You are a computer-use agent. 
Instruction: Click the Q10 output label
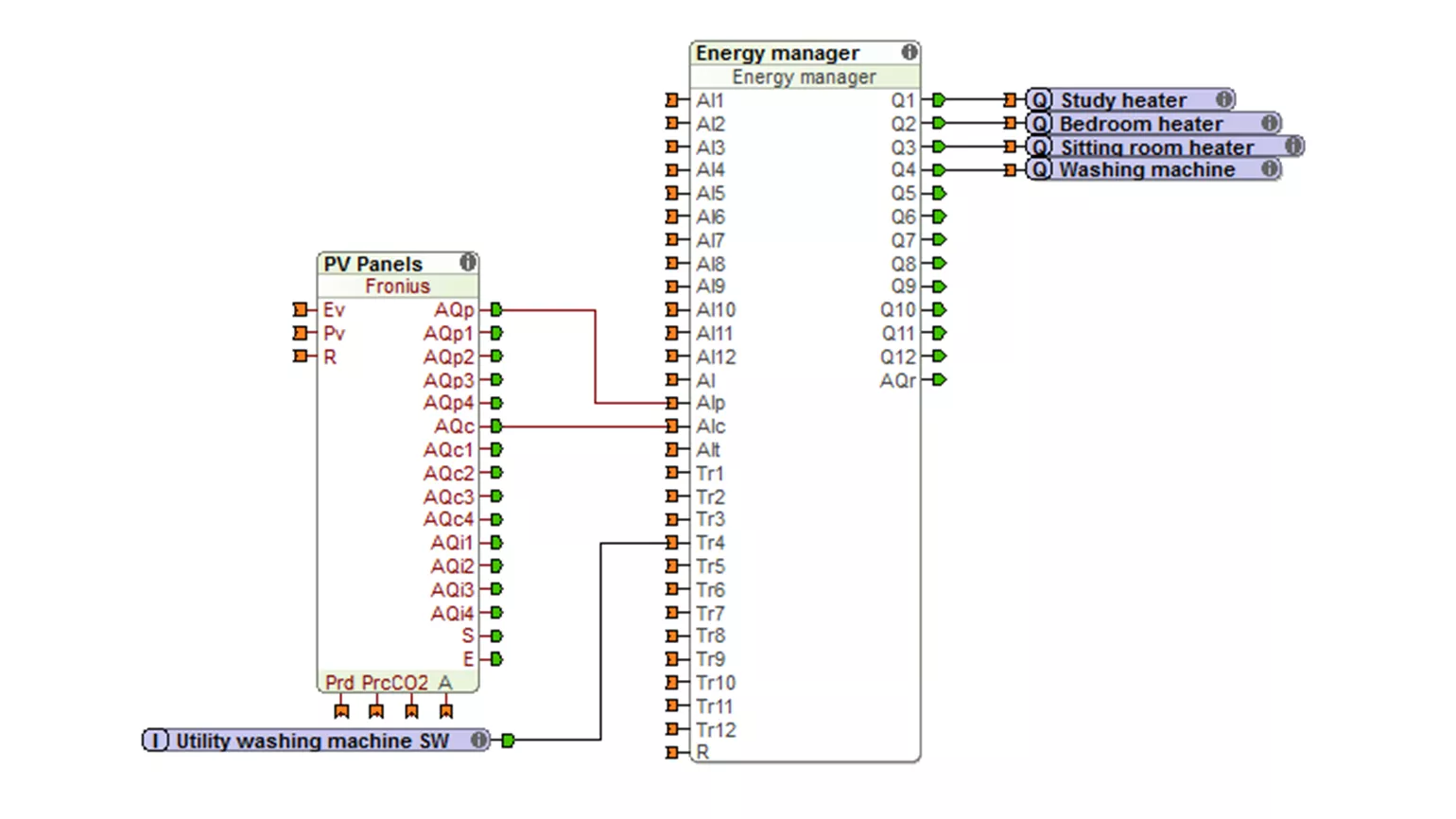898,310
